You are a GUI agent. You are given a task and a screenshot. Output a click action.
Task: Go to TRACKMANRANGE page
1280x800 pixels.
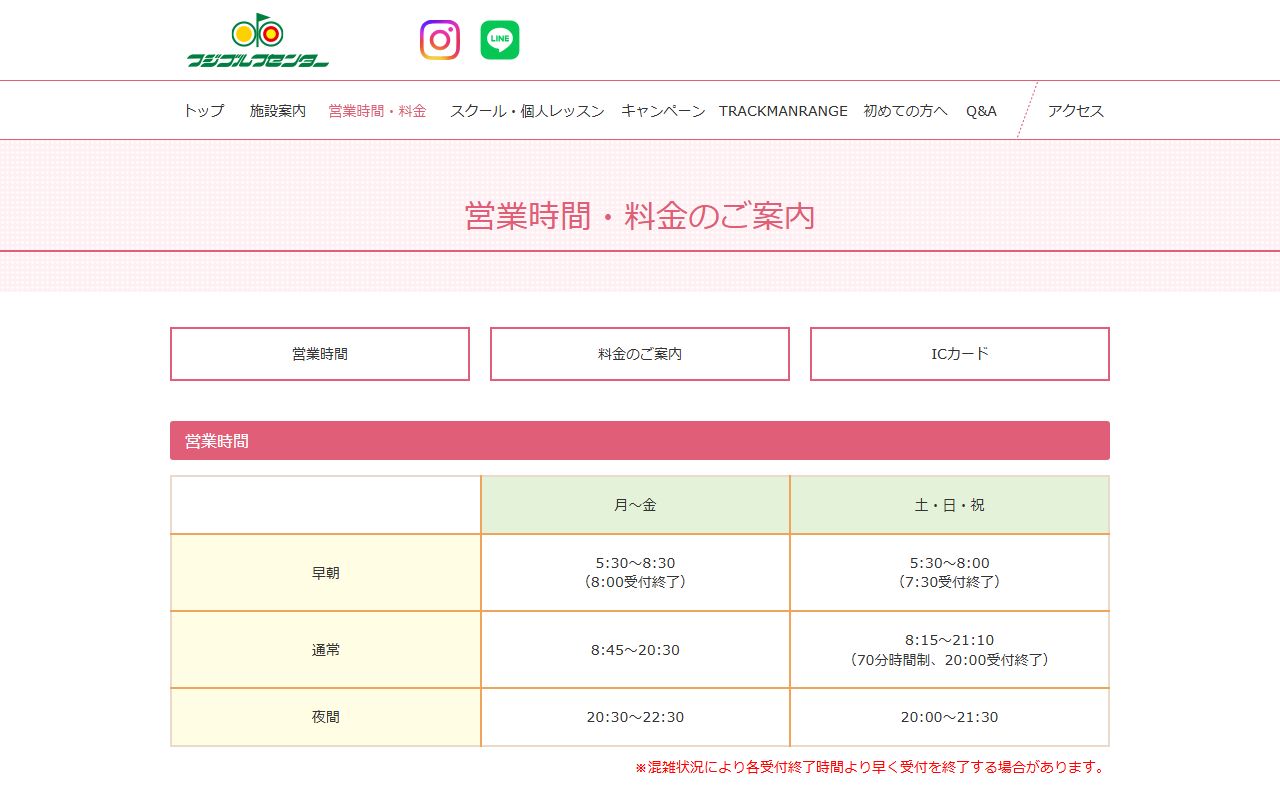tap(783, 111)
